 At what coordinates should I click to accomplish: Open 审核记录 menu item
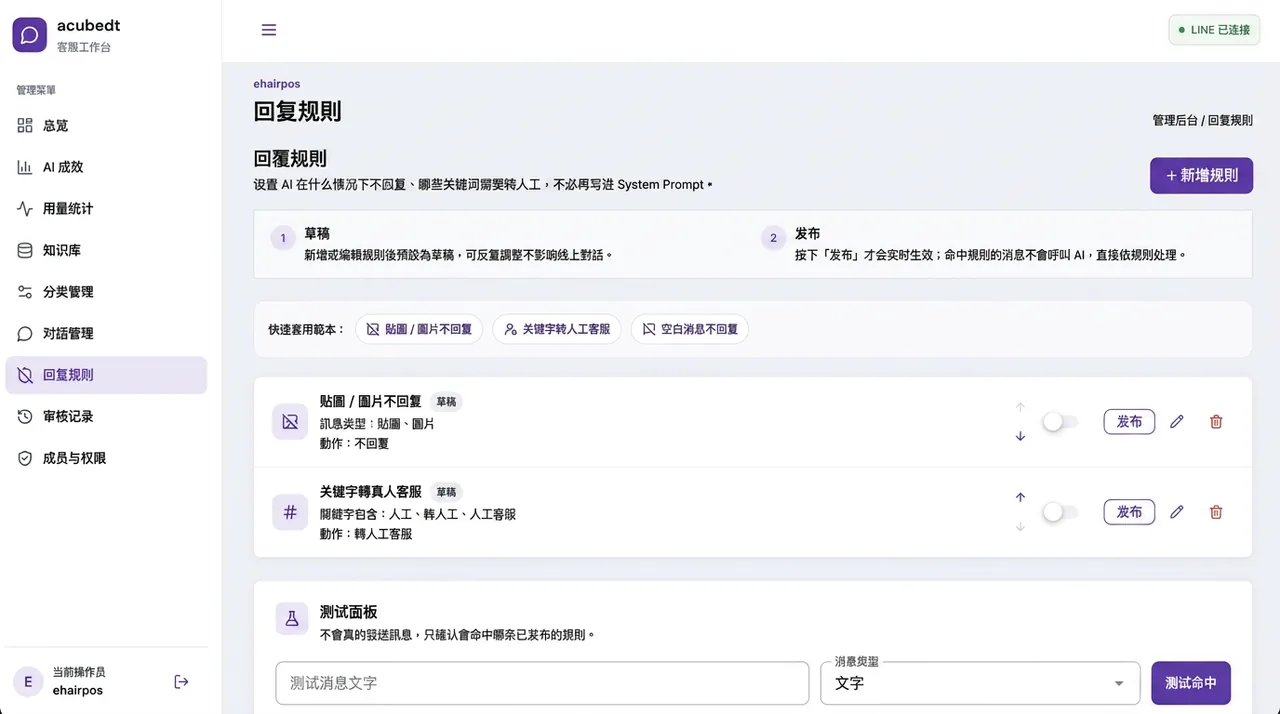coord(106,416)
